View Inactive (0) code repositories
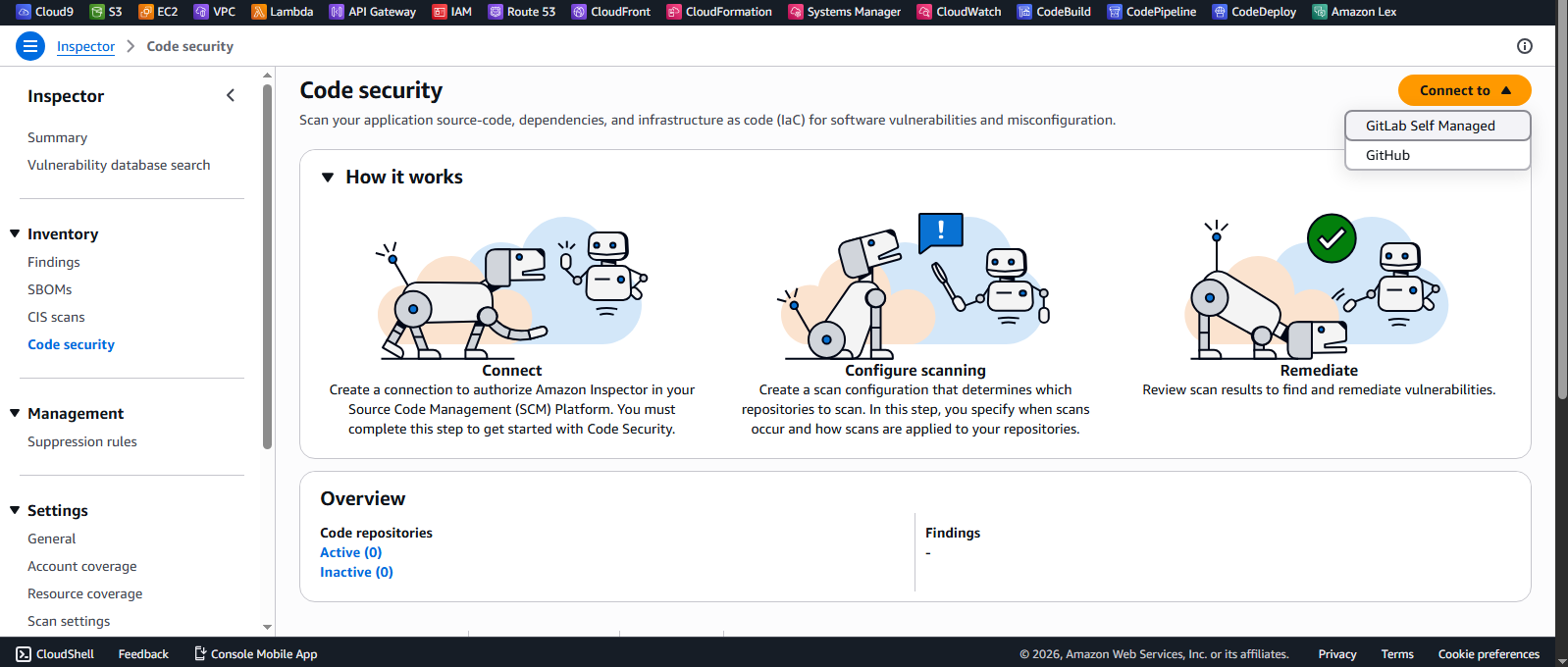 (356, 572)
